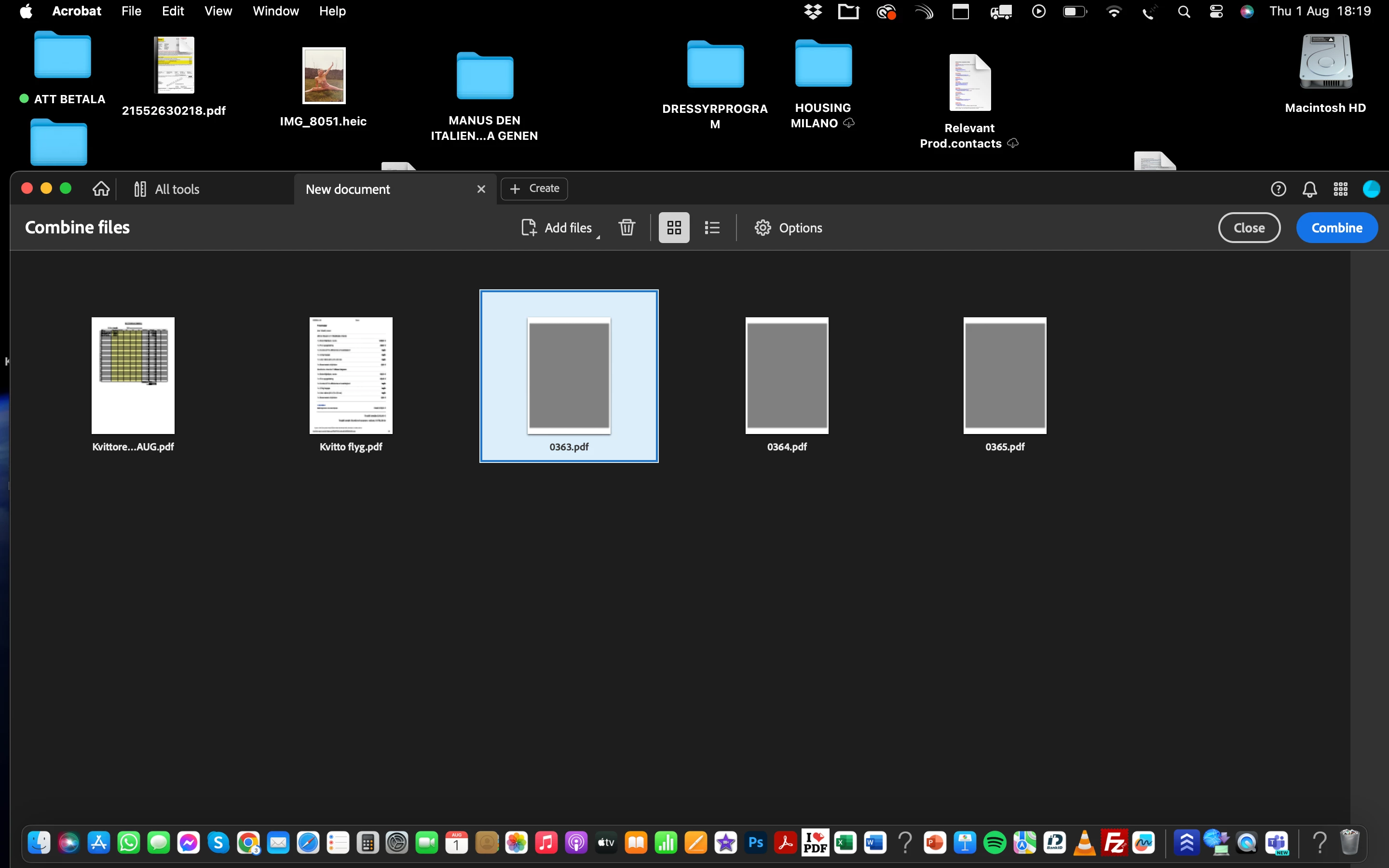Switch to thumbnail grid view

pos(674,228)
